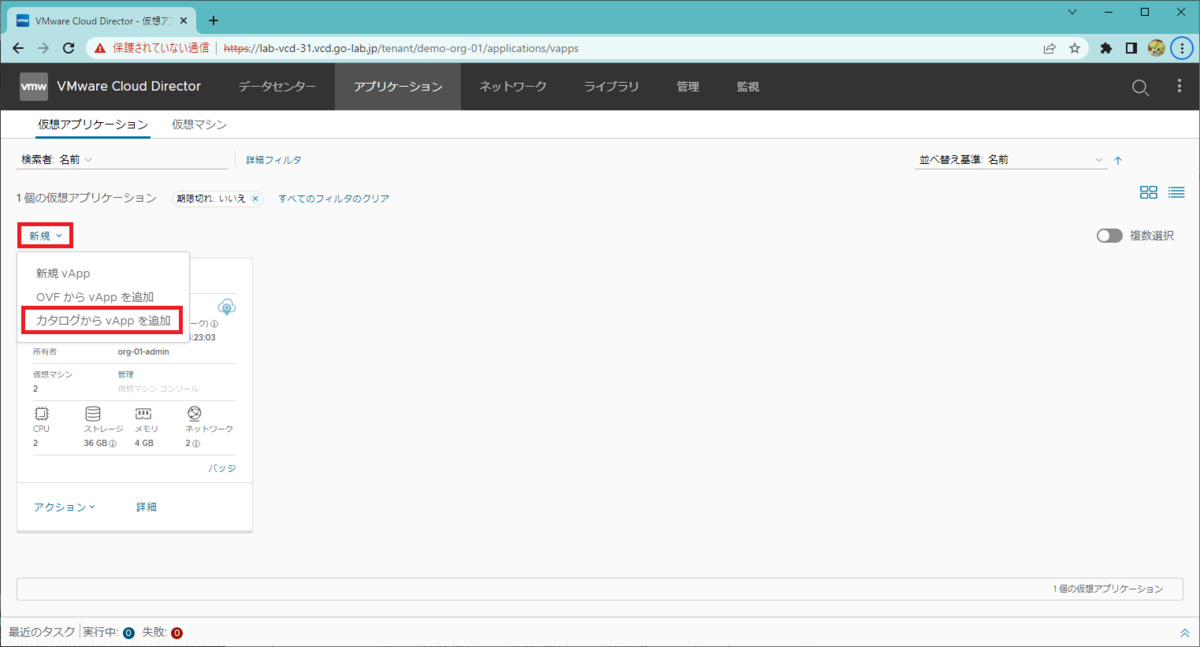Click 実行中 task count badge

click(x=129, y=633)
